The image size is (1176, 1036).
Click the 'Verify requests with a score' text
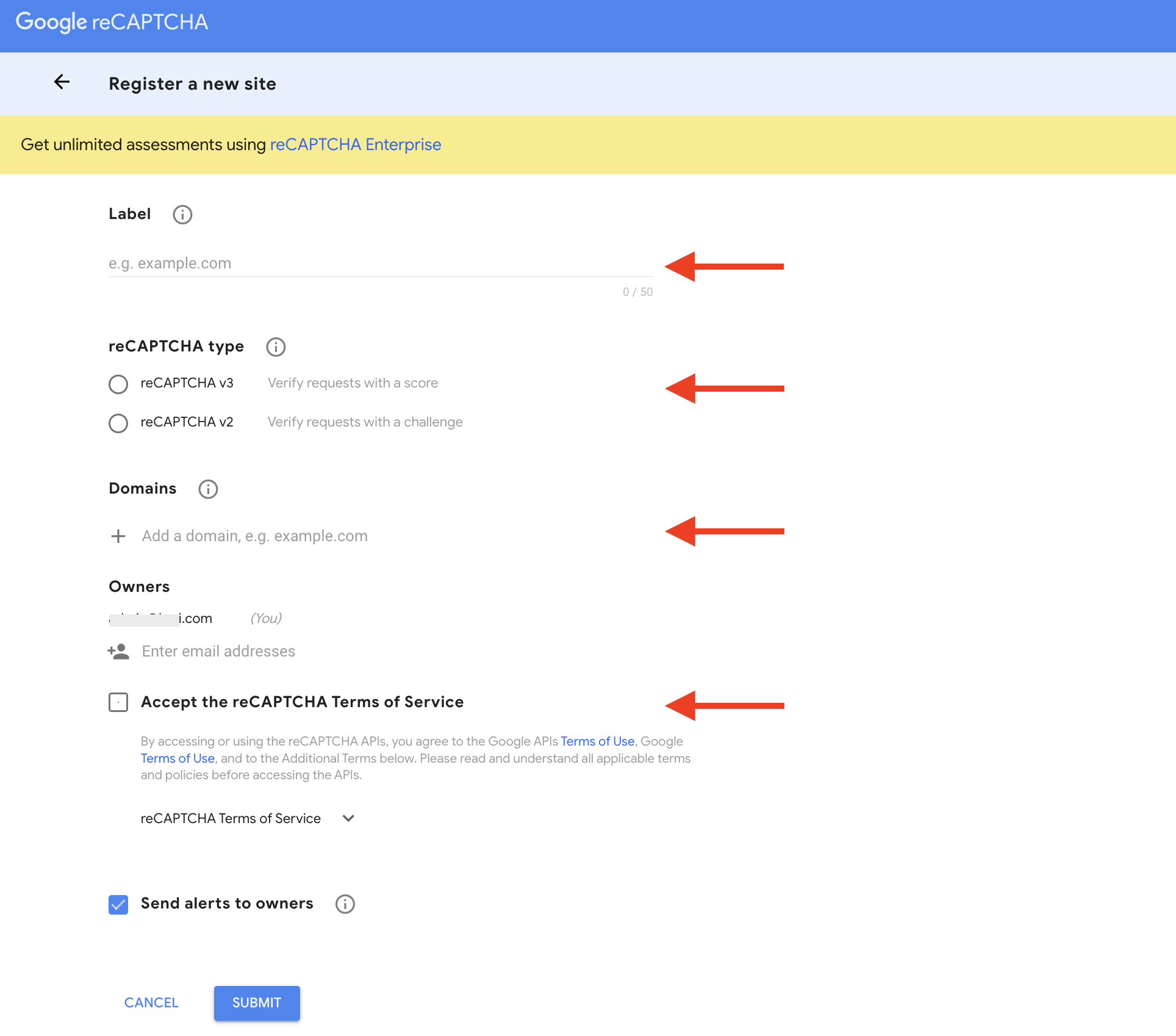353,383
